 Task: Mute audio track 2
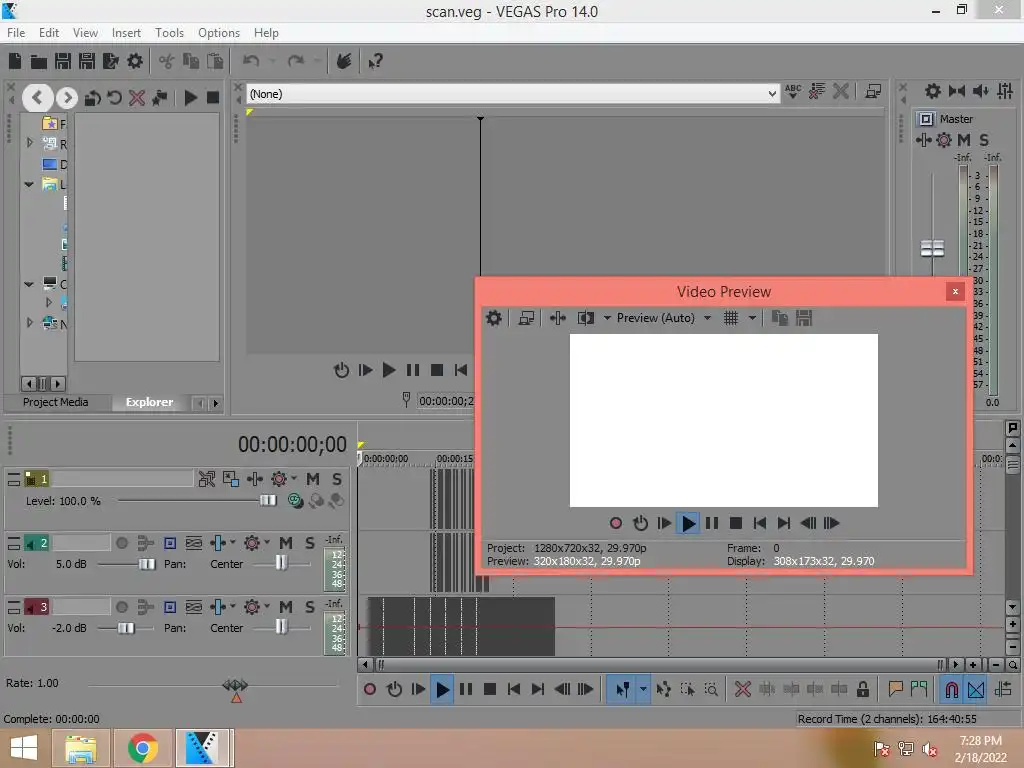[x=285, y=543]
